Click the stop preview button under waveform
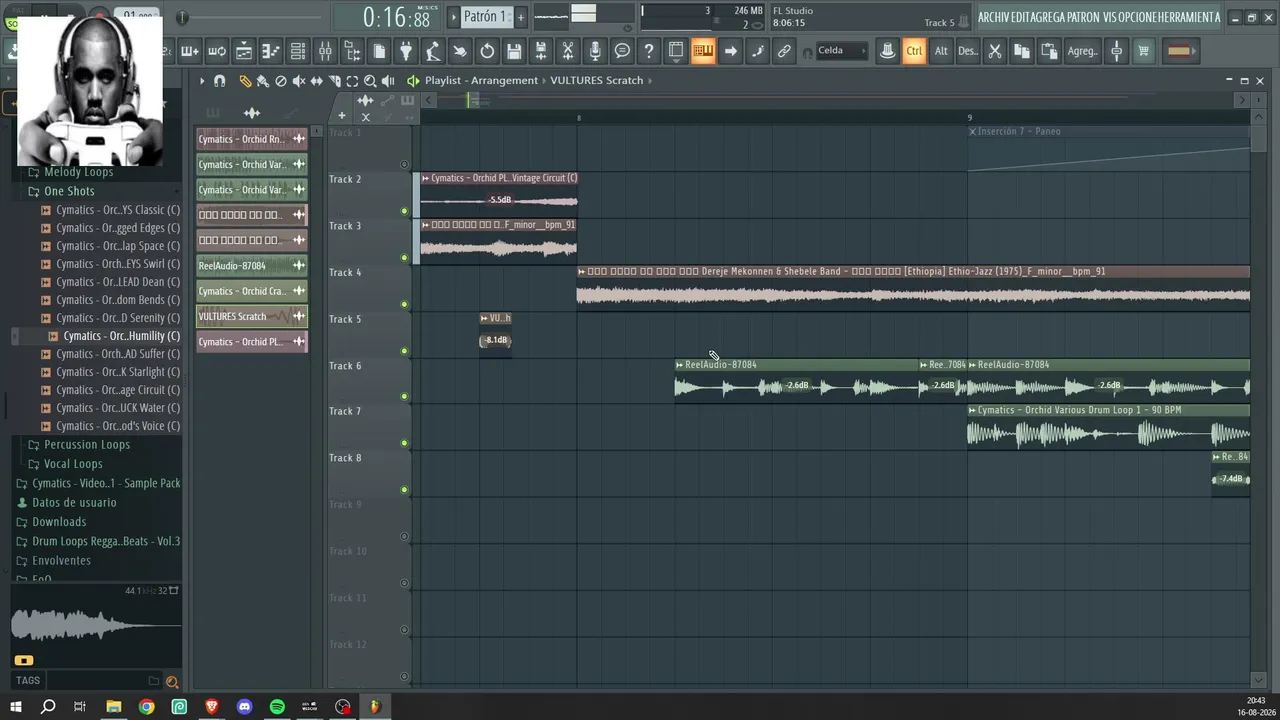The image size is (1280, 720). tap(24, 660)
